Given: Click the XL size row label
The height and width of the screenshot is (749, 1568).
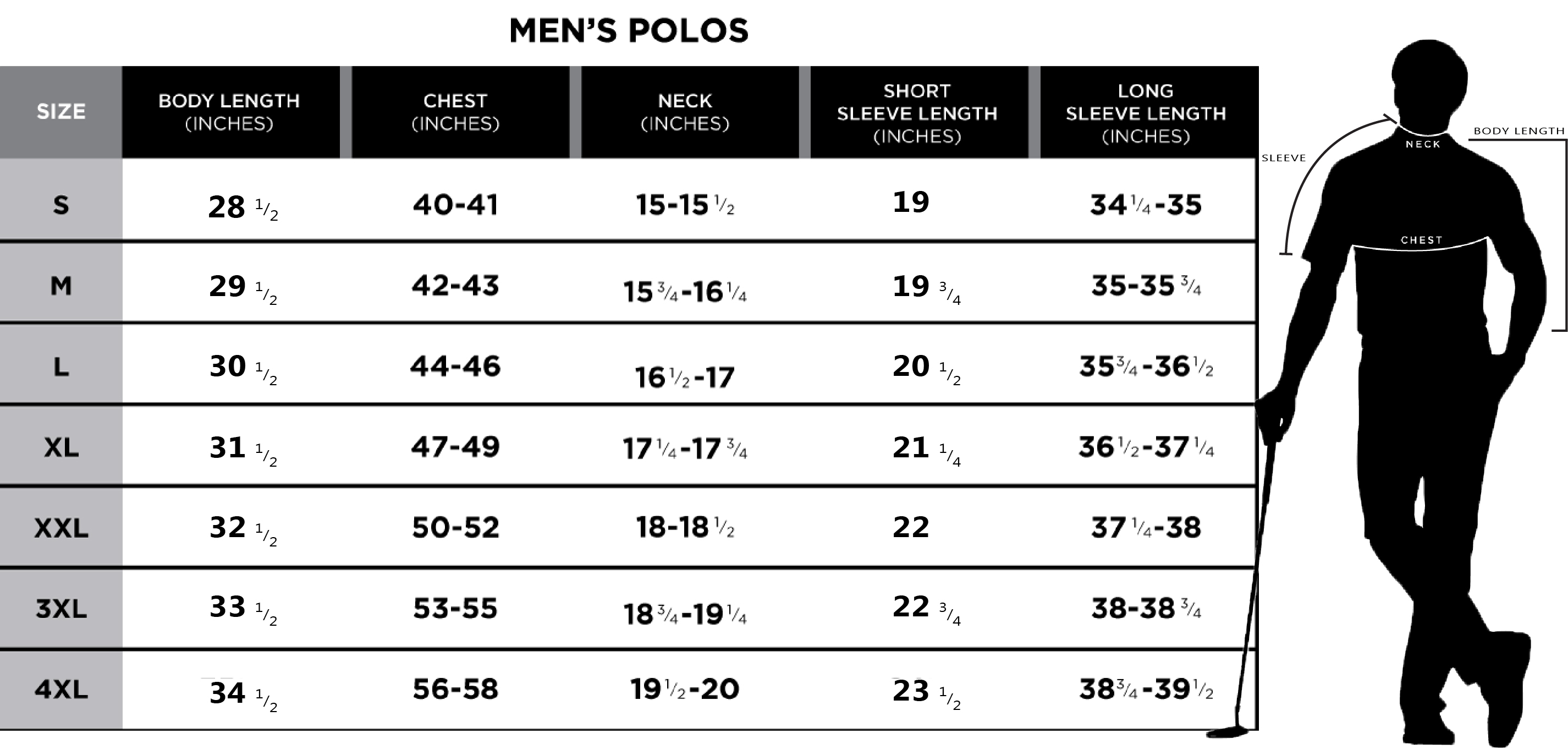Looking at the screenshot, I should 61,447.
